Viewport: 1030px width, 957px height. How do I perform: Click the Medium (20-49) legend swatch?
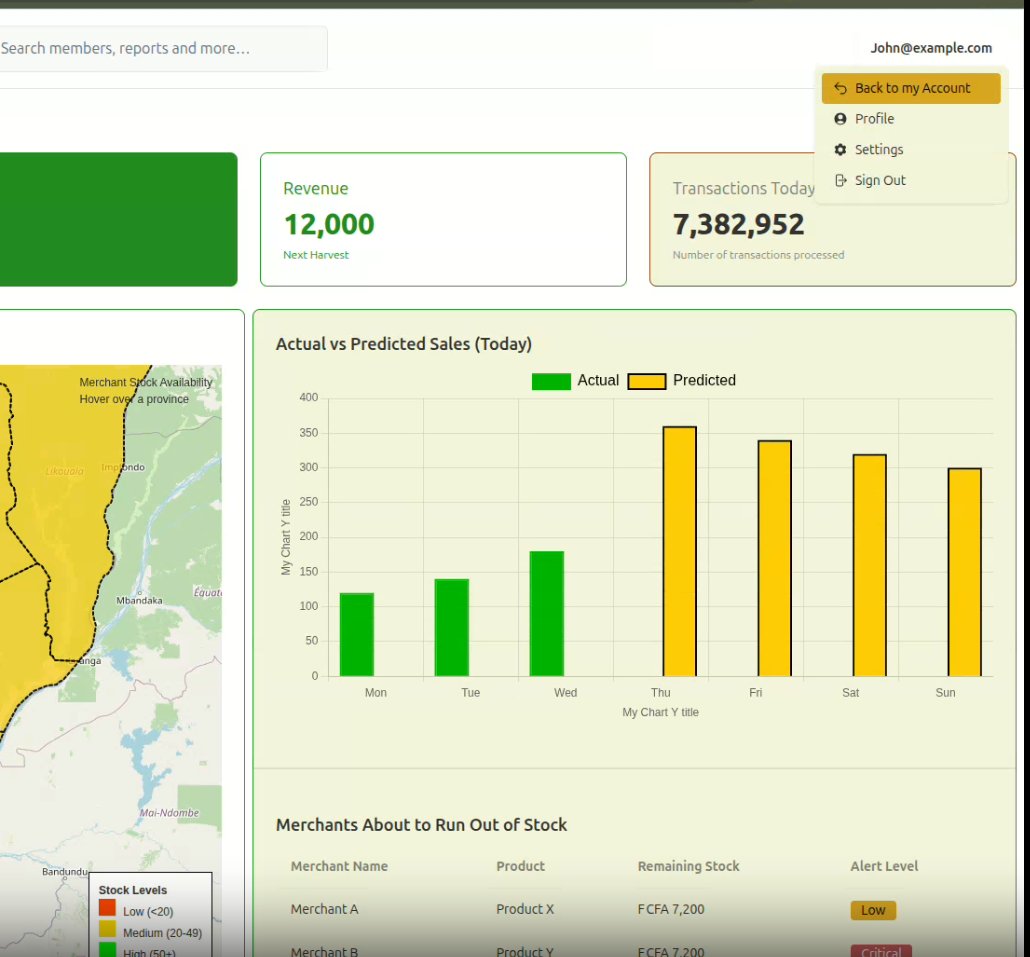coord(107,929)
